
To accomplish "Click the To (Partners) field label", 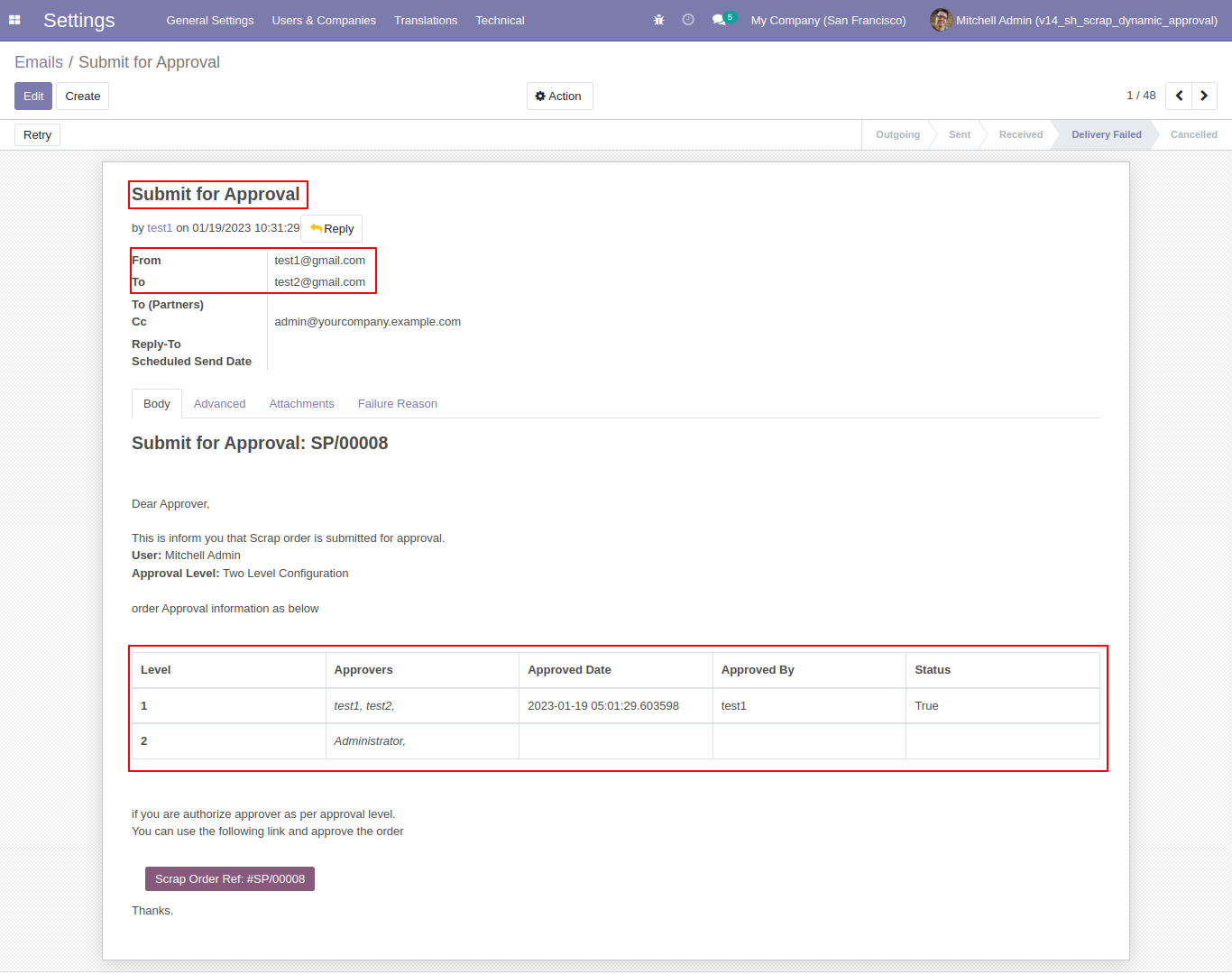I will [x=168, y=304].
